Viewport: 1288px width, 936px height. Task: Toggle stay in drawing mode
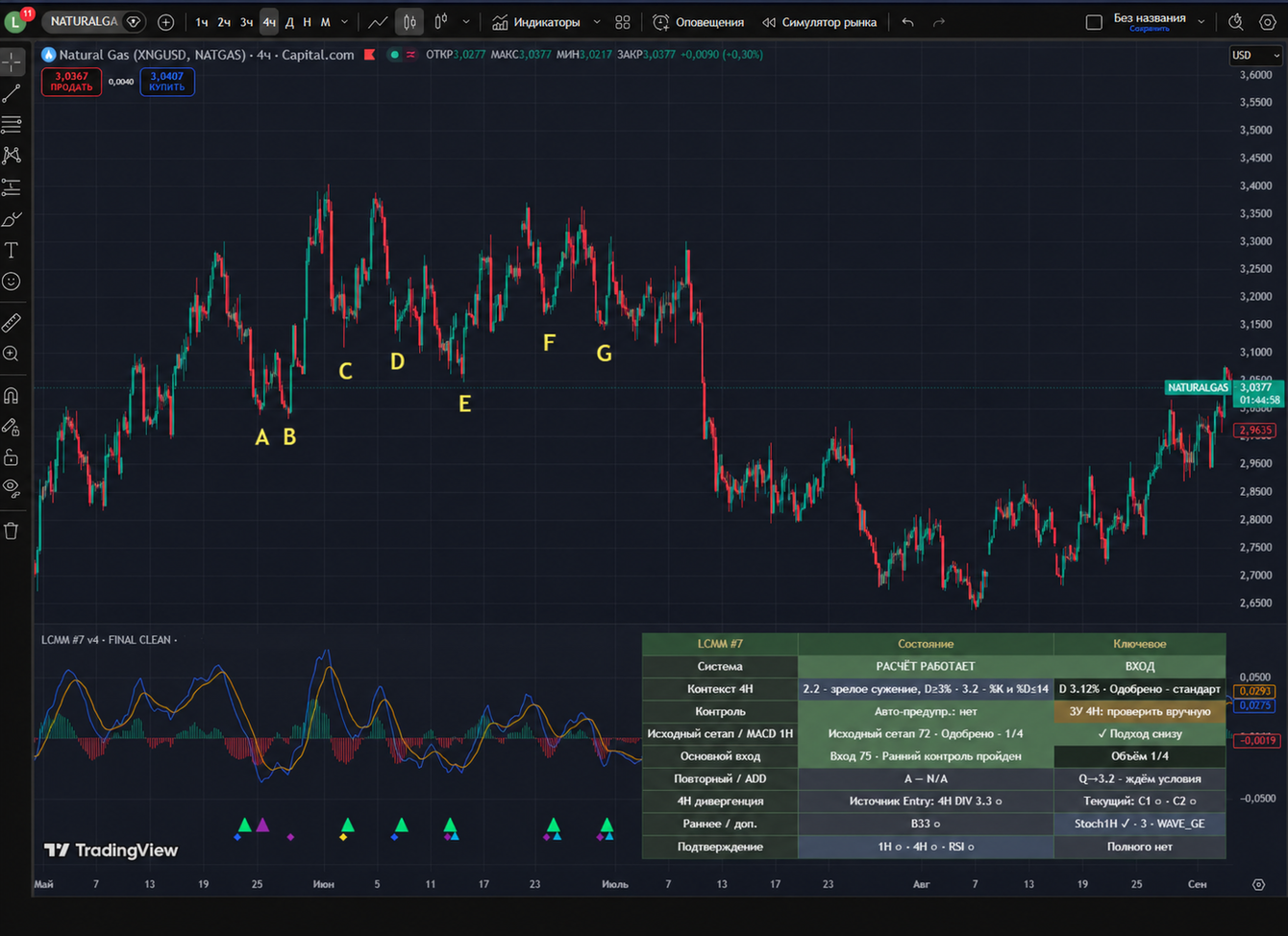[x=12, y=426]
